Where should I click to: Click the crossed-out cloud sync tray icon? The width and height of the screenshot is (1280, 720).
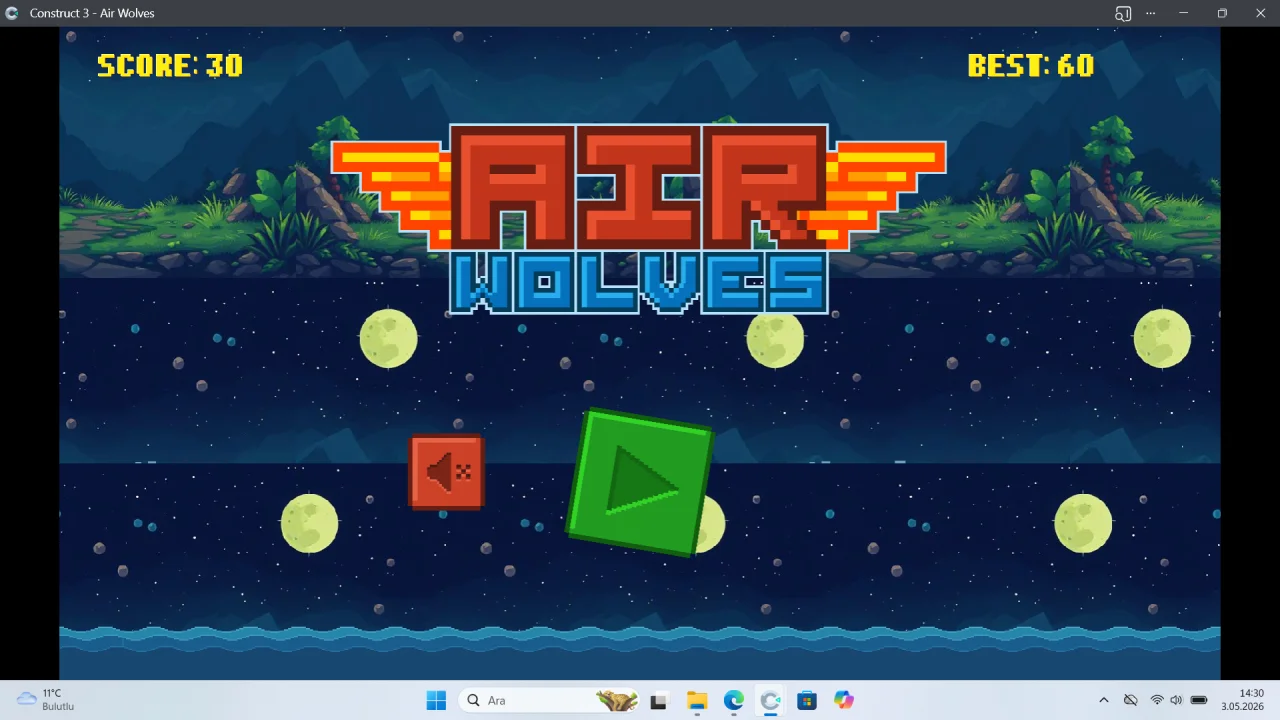point(1131,700)
